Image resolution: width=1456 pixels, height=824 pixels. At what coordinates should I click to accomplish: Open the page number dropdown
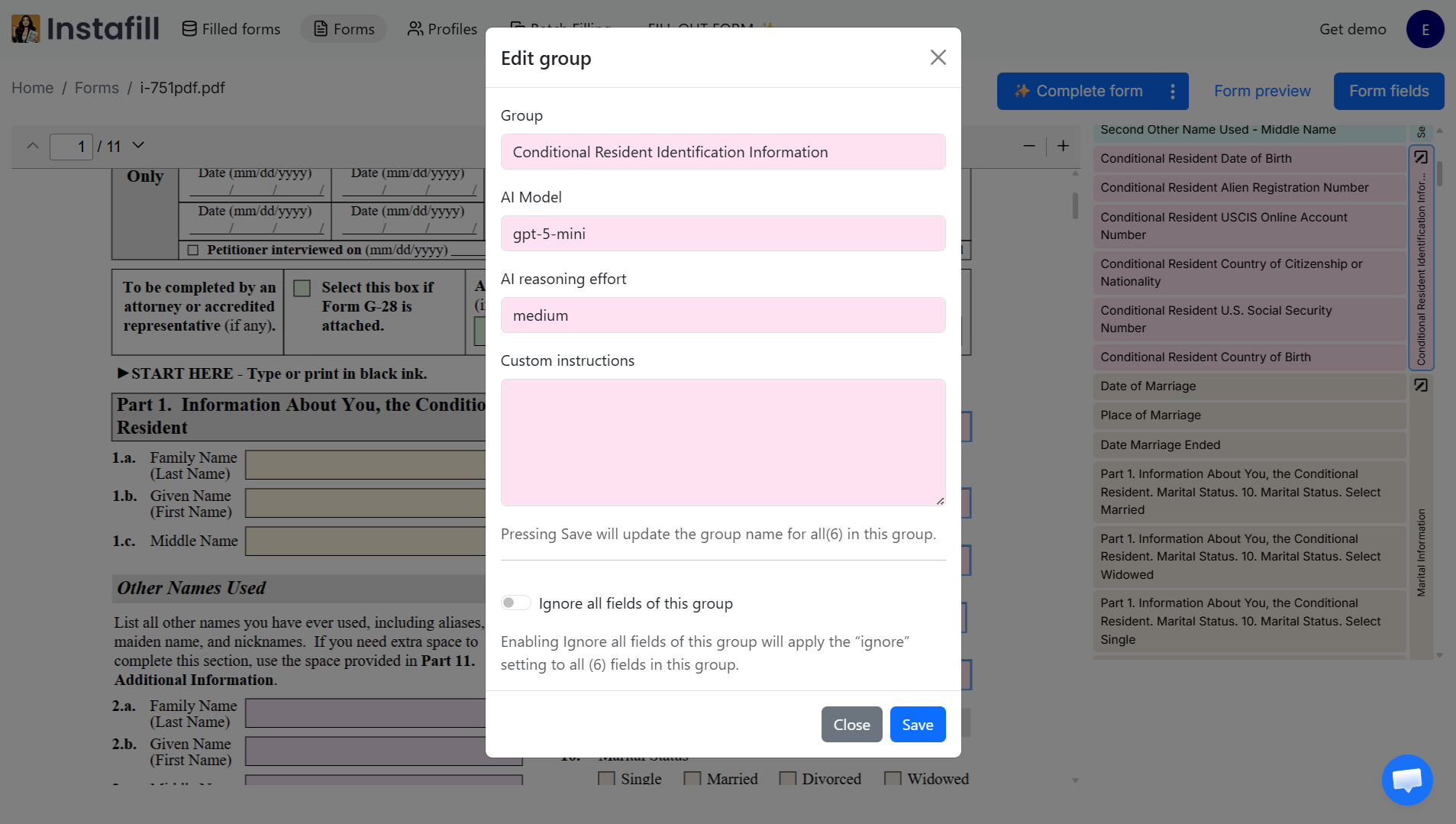click(x=137, y=145)
